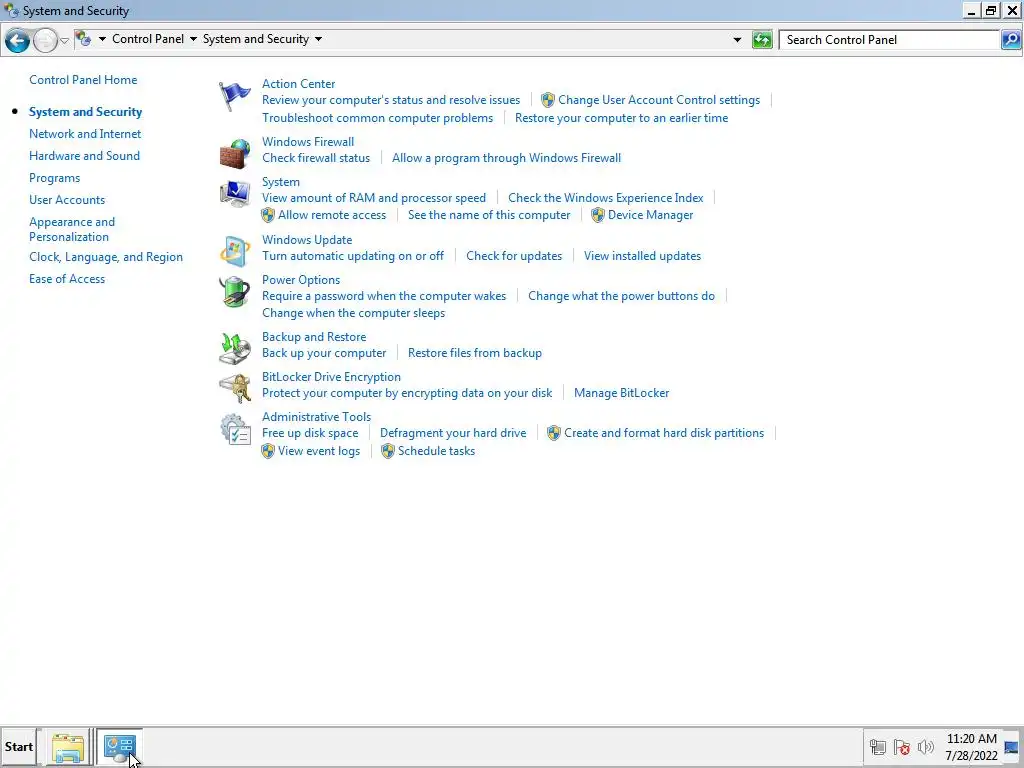This screenshot has width=1024, height=768.
Task: Open the Action Center tray flag icon
Action: (902, 747)
